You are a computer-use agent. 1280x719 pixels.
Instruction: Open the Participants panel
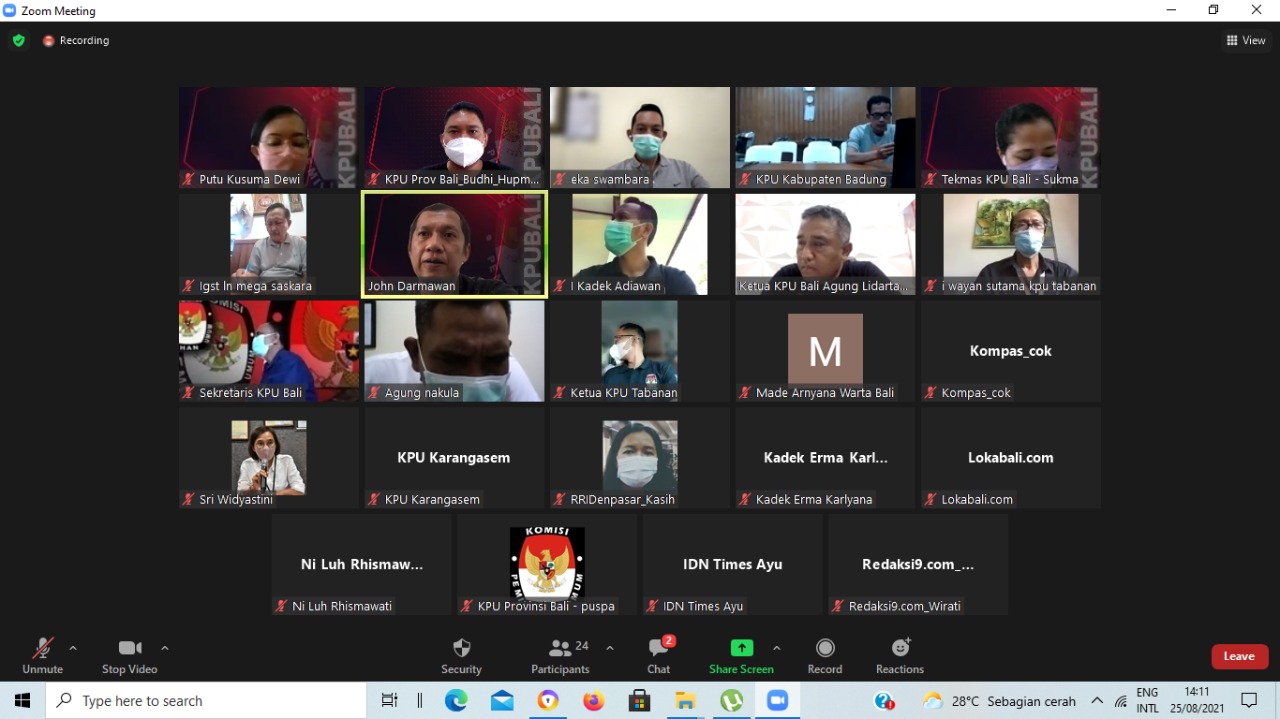pos(560,648)
